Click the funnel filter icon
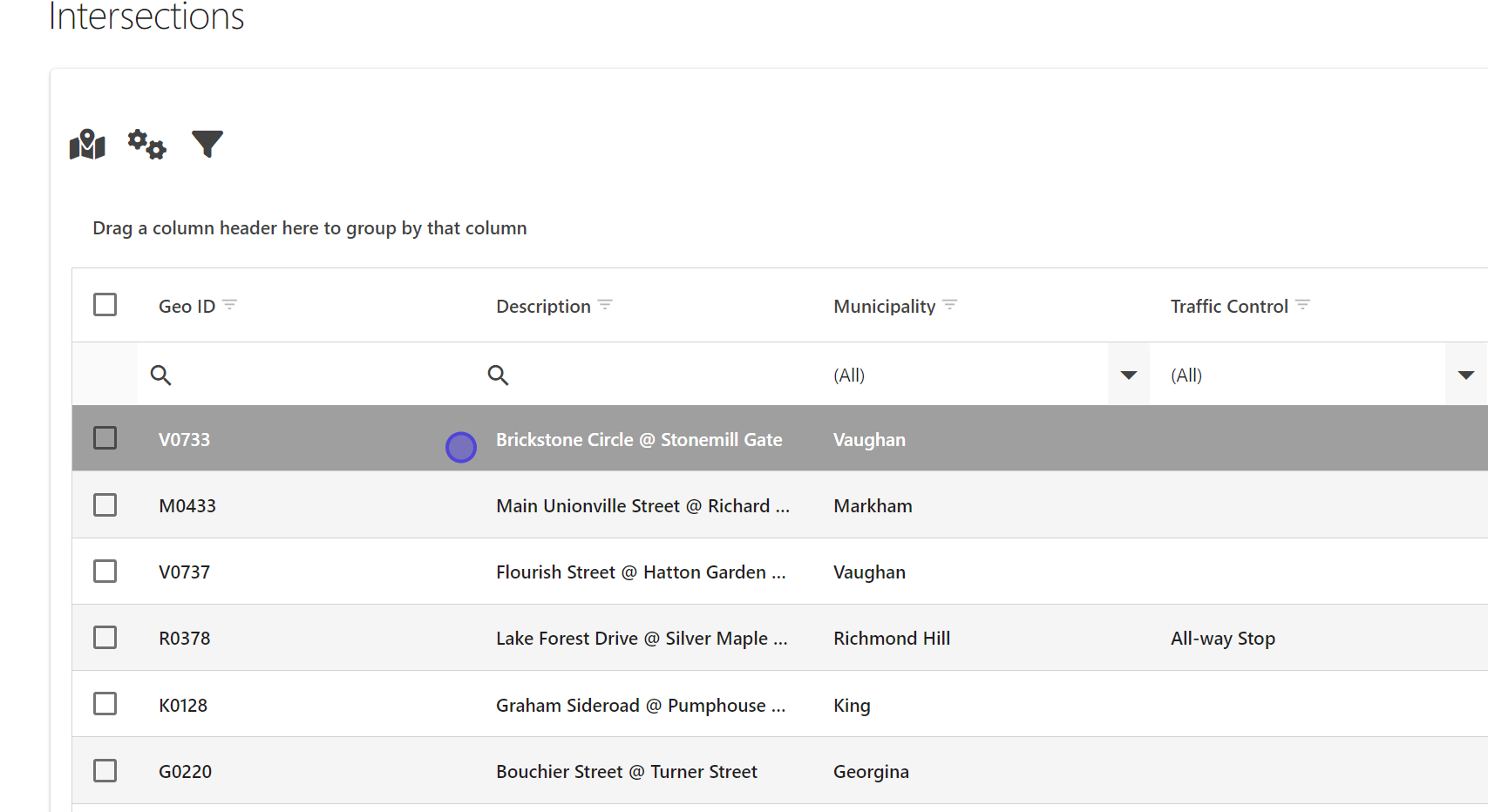The width and height of the screenshot is (1488, 812). [207, 144]
